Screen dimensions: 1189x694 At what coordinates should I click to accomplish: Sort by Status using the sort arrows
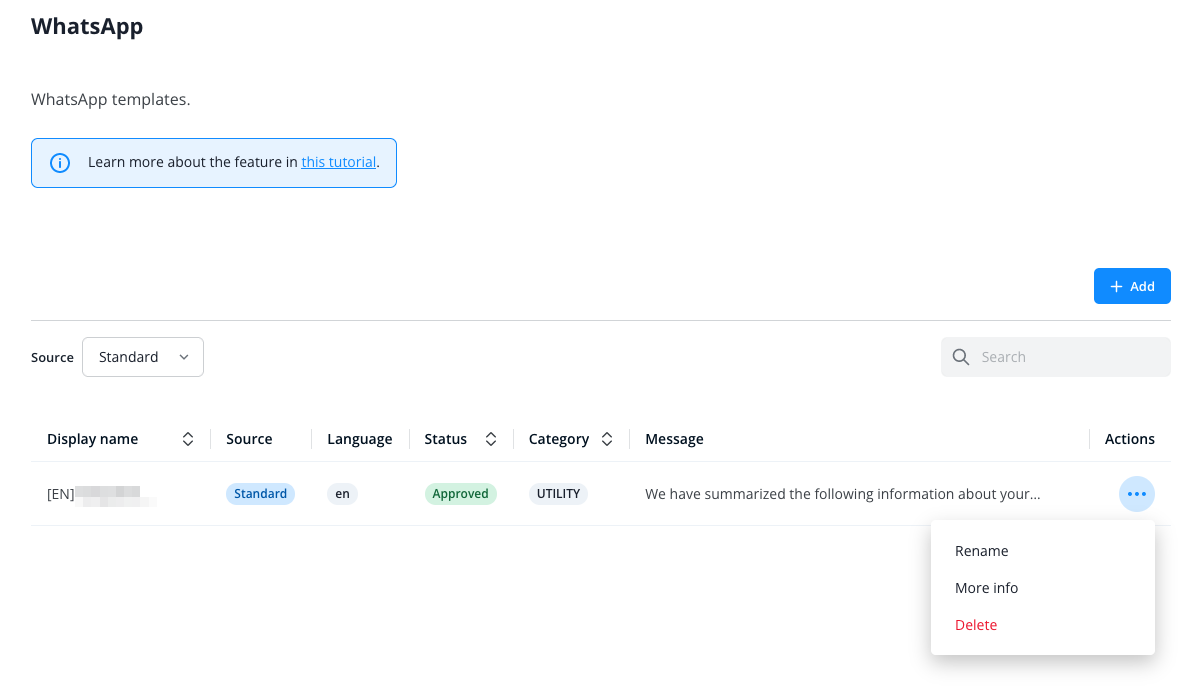coord(491,439)
